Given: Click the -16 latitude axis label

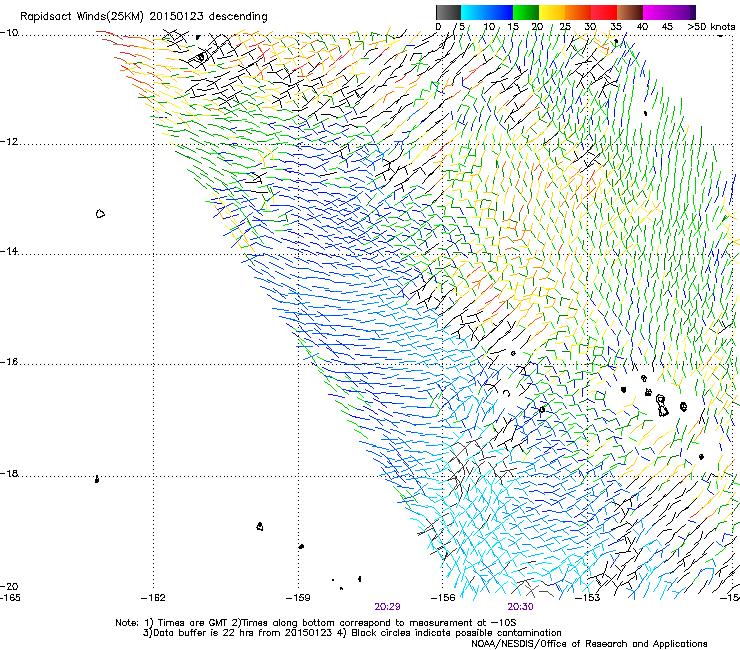Looking at the screenshot, I should point(9,362).
